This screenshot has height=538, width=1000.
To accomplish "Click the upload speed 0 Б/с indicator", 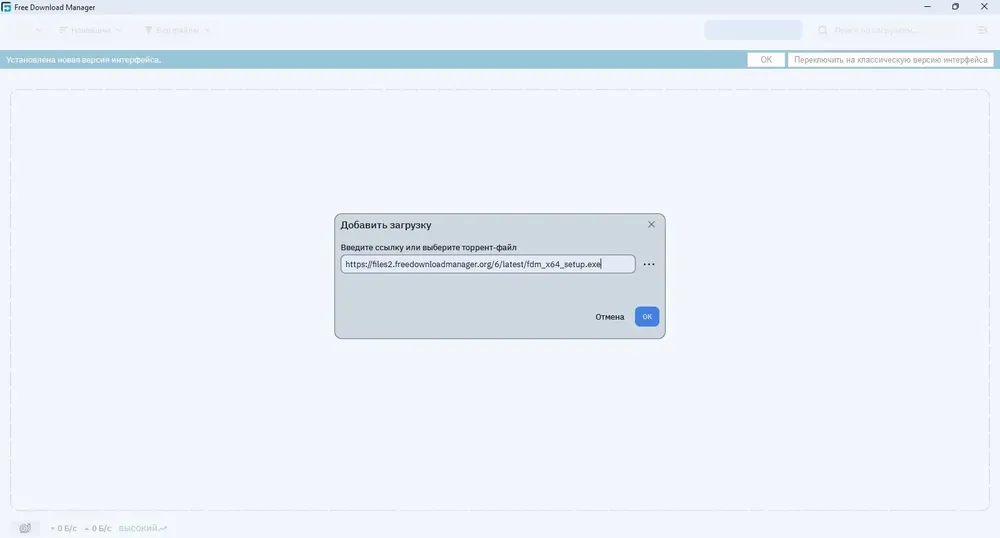I will pos(98,528).
